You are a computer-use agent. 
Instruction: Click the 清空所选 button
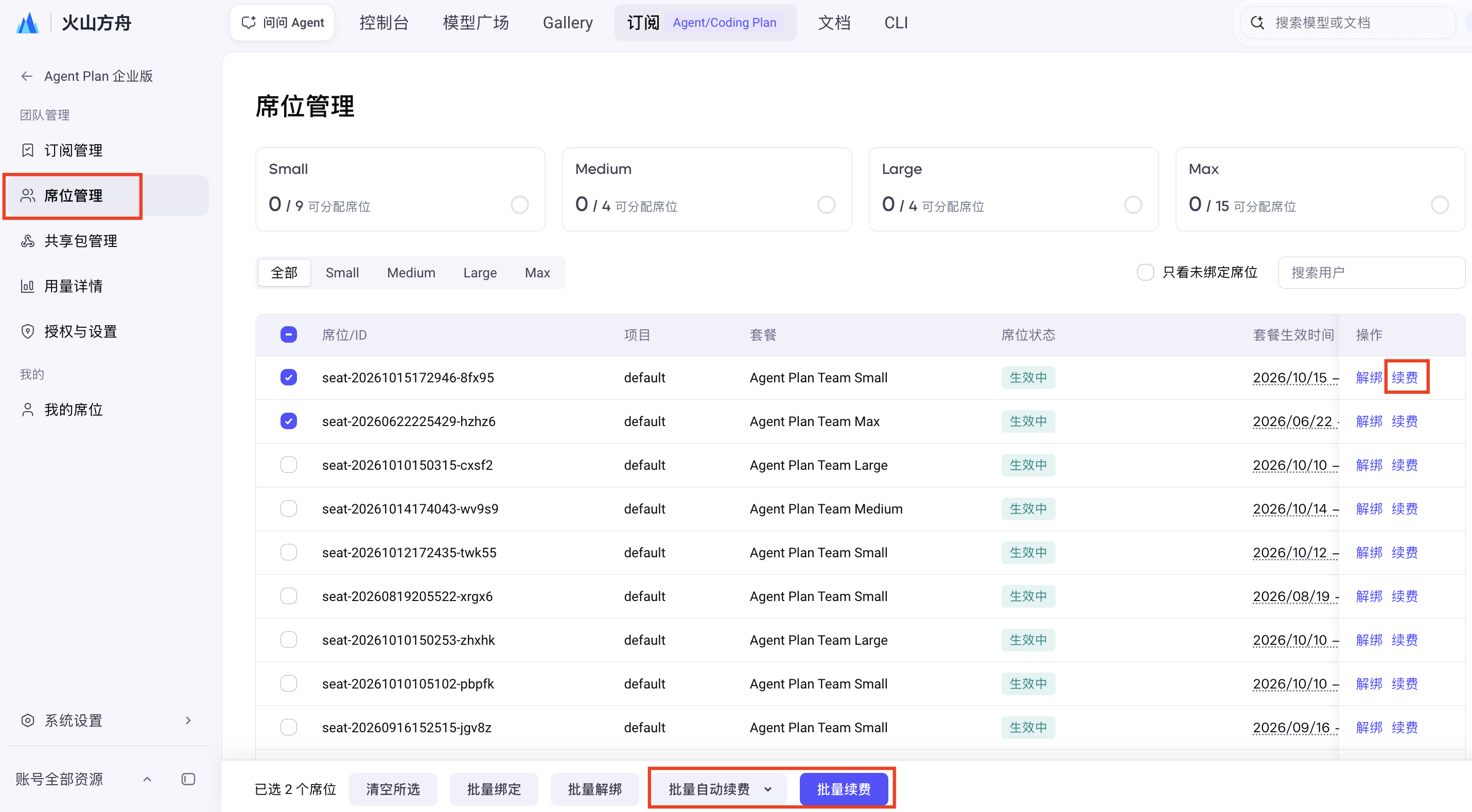point(393,789)
